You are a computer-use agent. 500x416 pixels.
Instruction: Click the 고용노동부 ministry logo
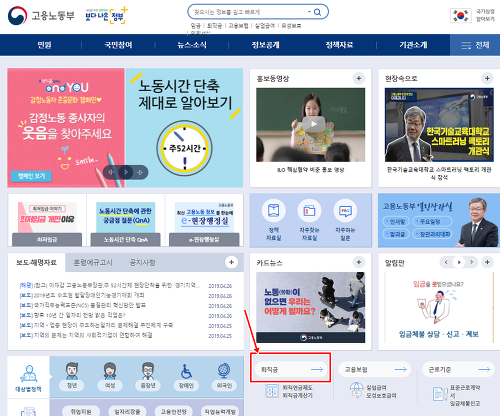41,15
